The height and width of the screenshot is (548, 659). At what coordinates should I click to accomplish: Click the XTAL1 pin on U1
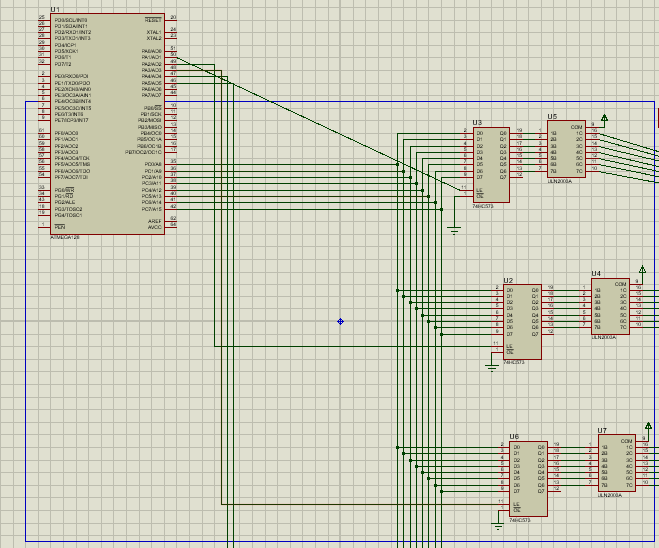[172, 32]
